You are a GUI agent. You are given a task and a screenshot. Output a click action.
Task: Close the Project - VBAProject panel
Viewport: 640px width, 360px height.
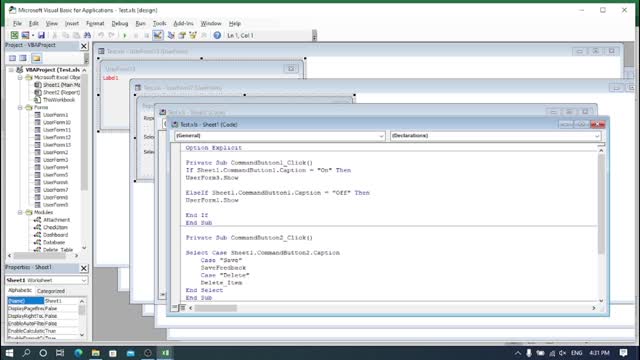point(84,46)
